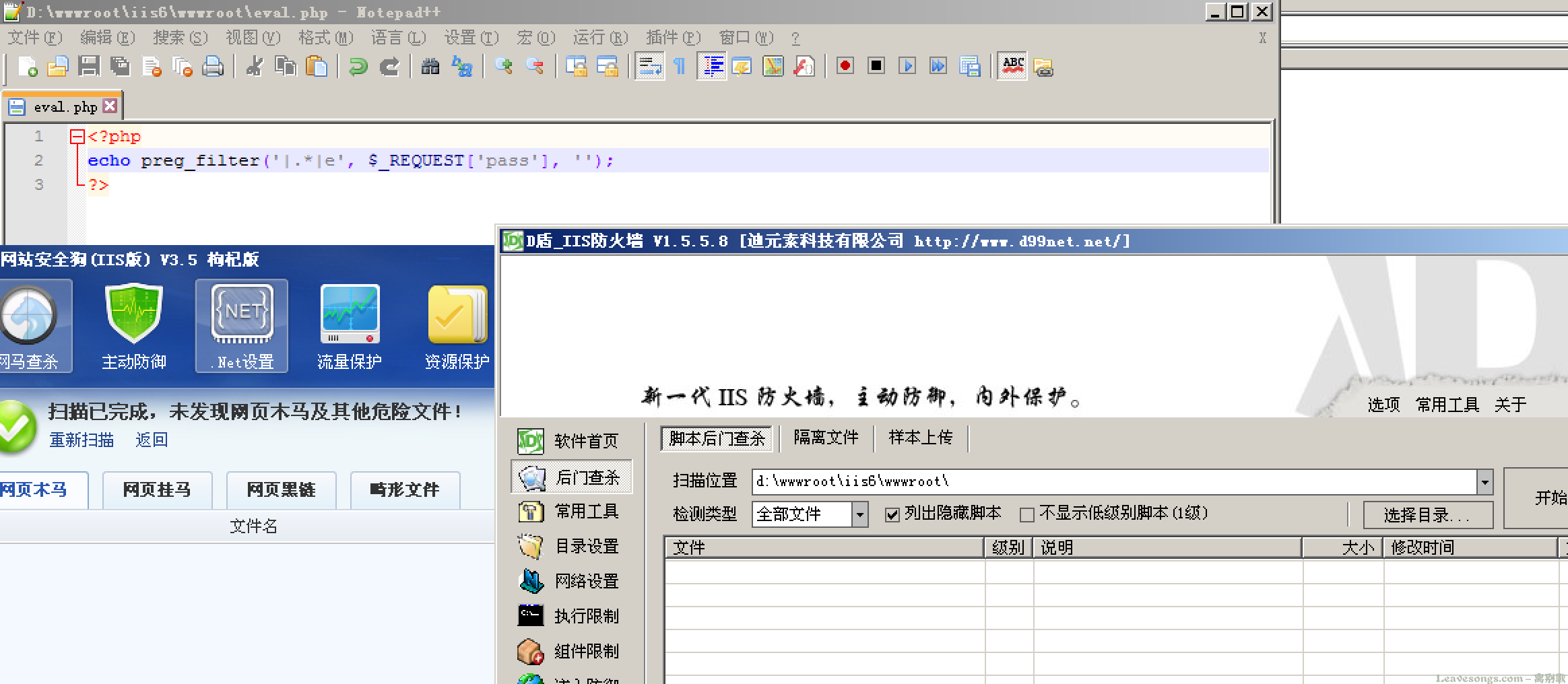Click the 流量保护 chart icon
The width and height of the screenshot is (1568, 684).
[350, 326]
